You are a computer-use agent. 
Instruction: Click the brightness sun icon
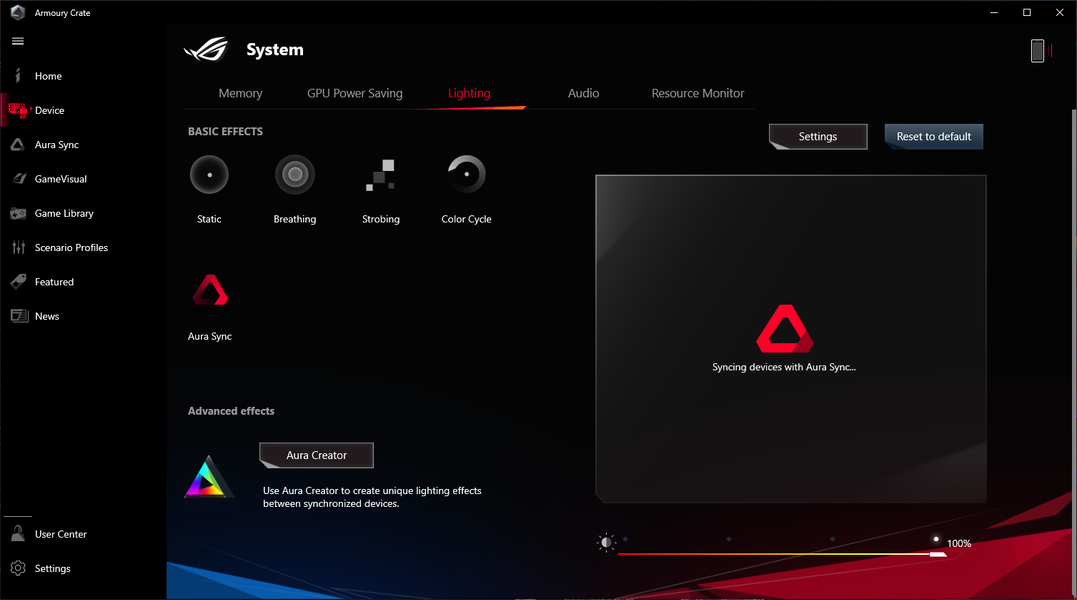coord(606,543)
